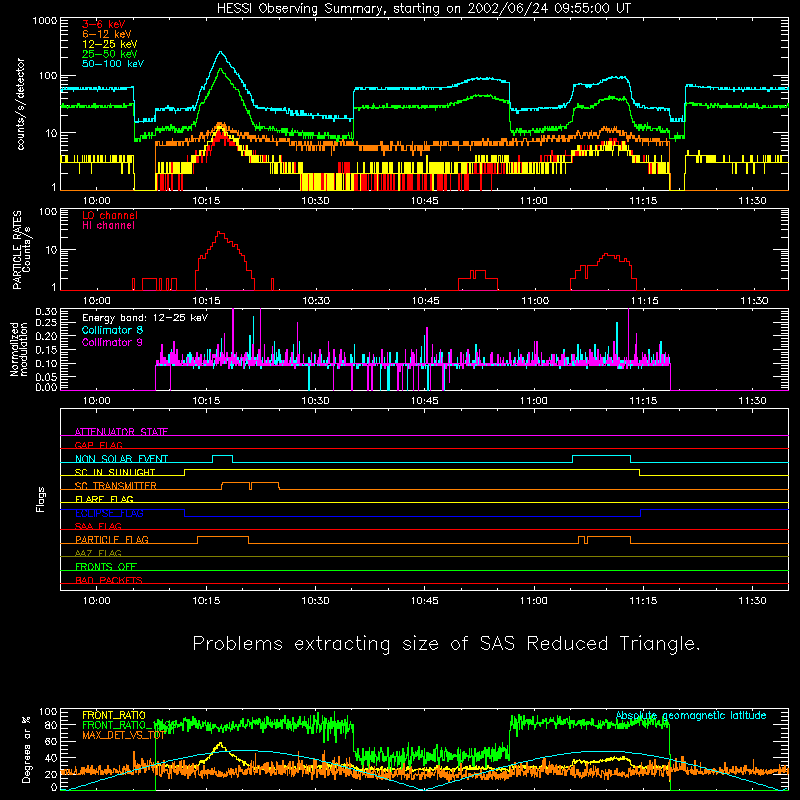The width and height of the screenshot is (800, 800).
Task: Click the 11:30 tick label under the Flags panel
Action: coord(753,601)
